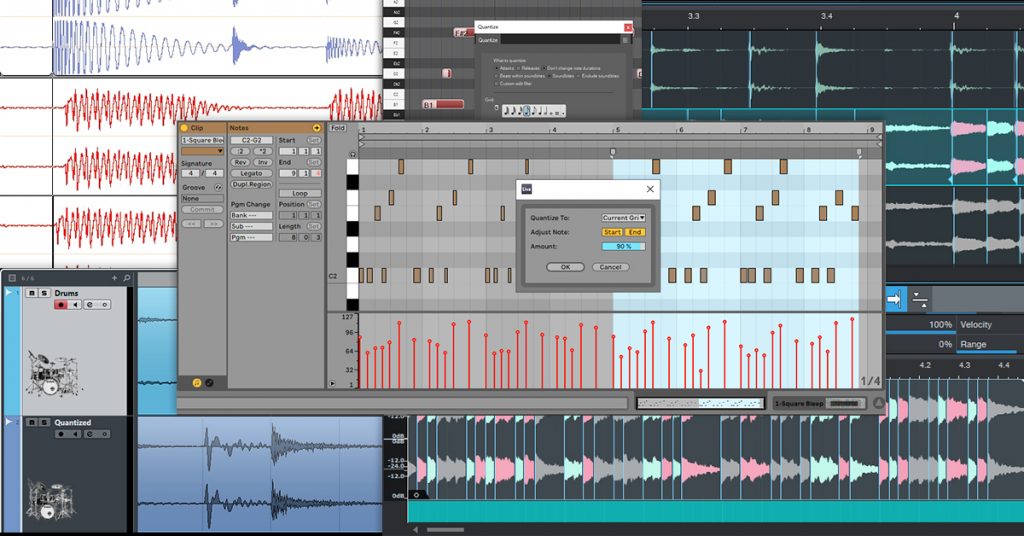Confirm quantize with the OK button
The height and width of the screenshot is (536, 1024).
(565, 267)
